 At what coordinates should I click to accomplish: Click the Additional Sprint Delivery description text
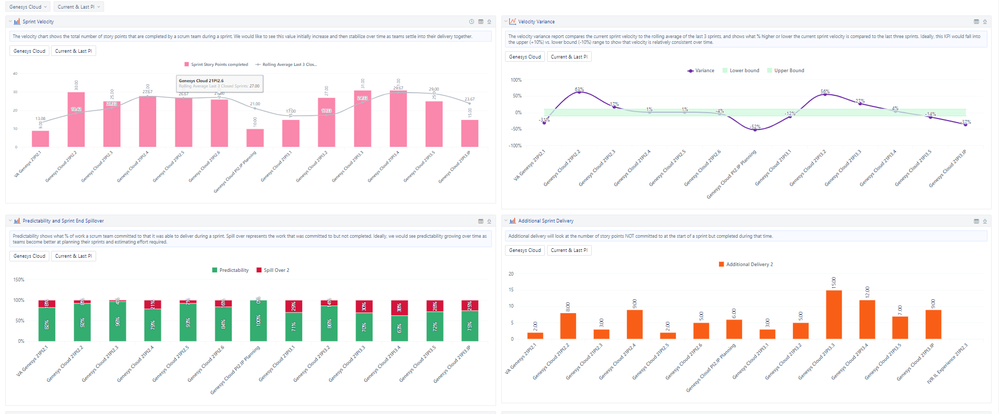coord(640,235)
